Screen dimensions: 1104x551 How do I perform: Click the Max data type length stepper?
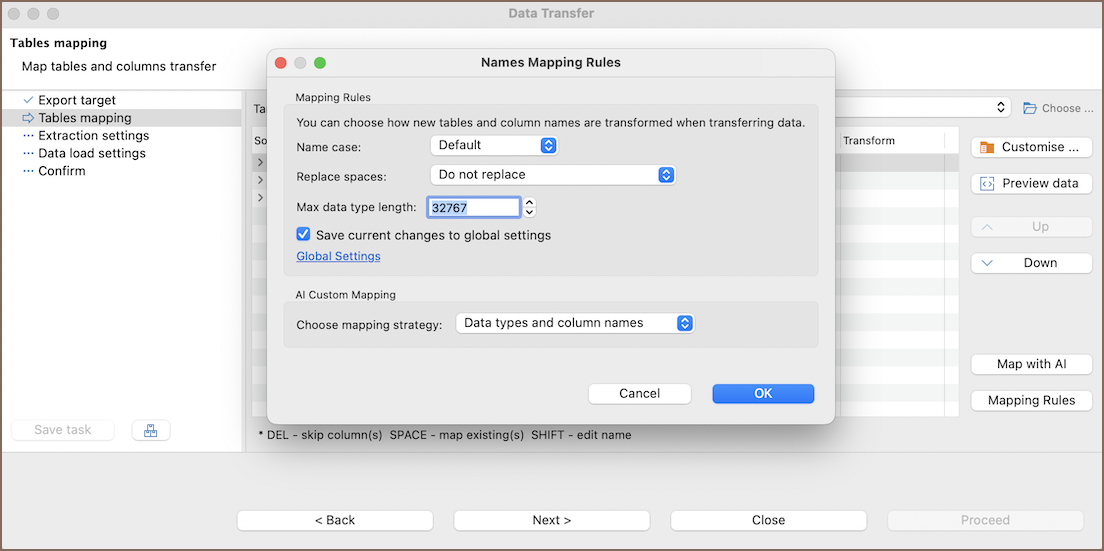pyautogui.click(x=530, y=207)
